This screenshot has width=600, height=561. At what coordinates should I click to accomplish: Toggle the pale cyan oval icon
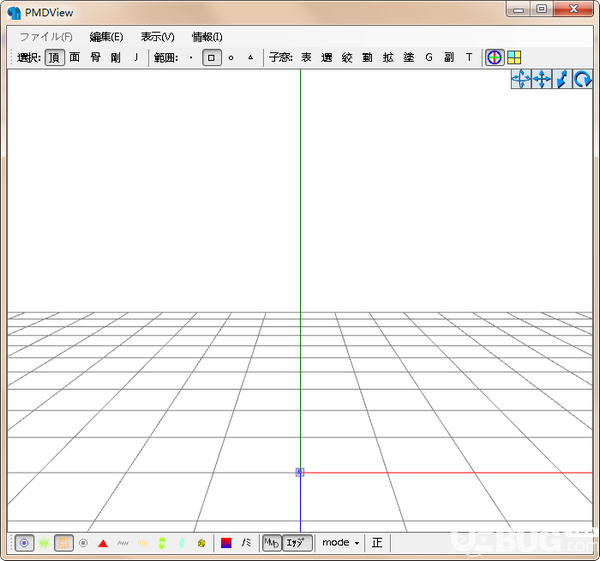point(182,543)
